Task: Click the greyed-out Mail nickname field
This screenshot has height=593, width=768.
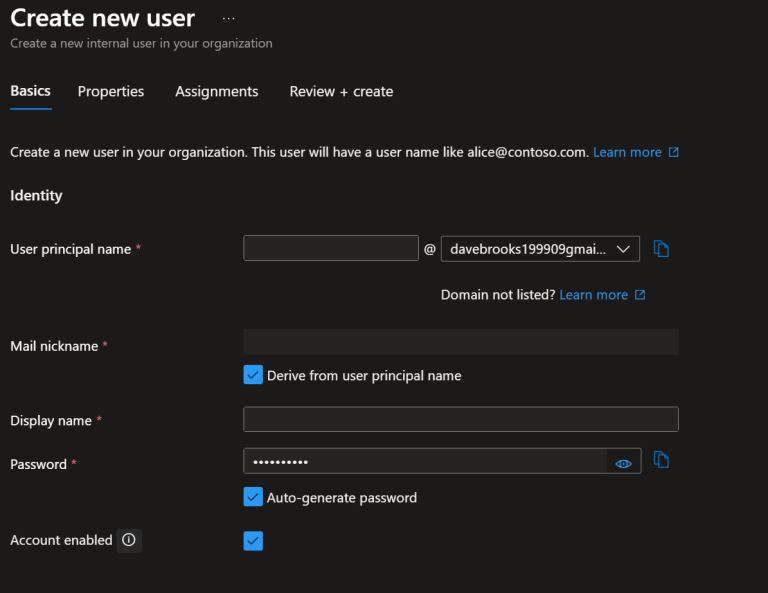Action: click(x=460, y=342)
